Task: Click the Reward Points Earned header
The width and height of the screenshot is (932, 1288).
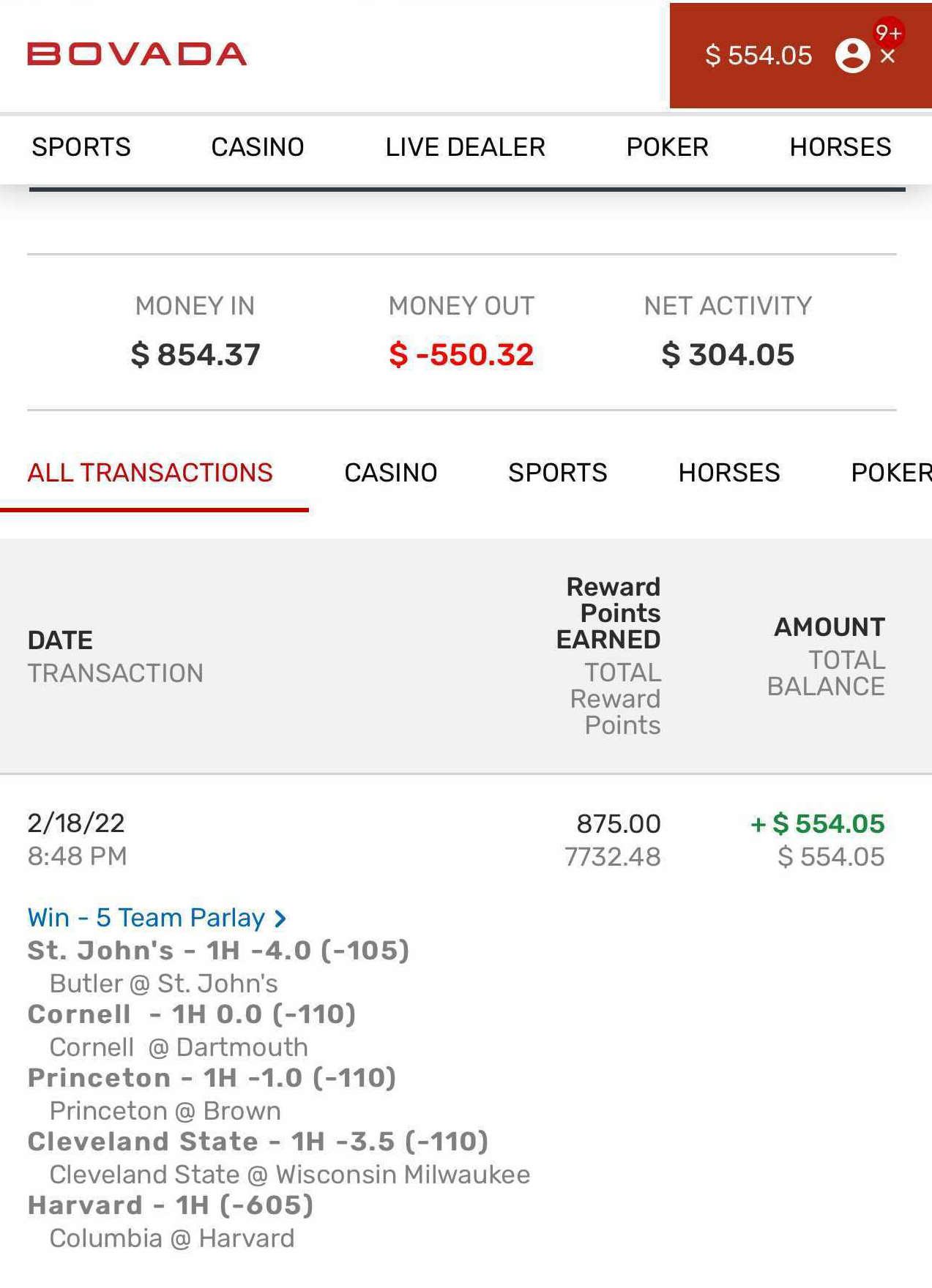Action: (608, 613)
